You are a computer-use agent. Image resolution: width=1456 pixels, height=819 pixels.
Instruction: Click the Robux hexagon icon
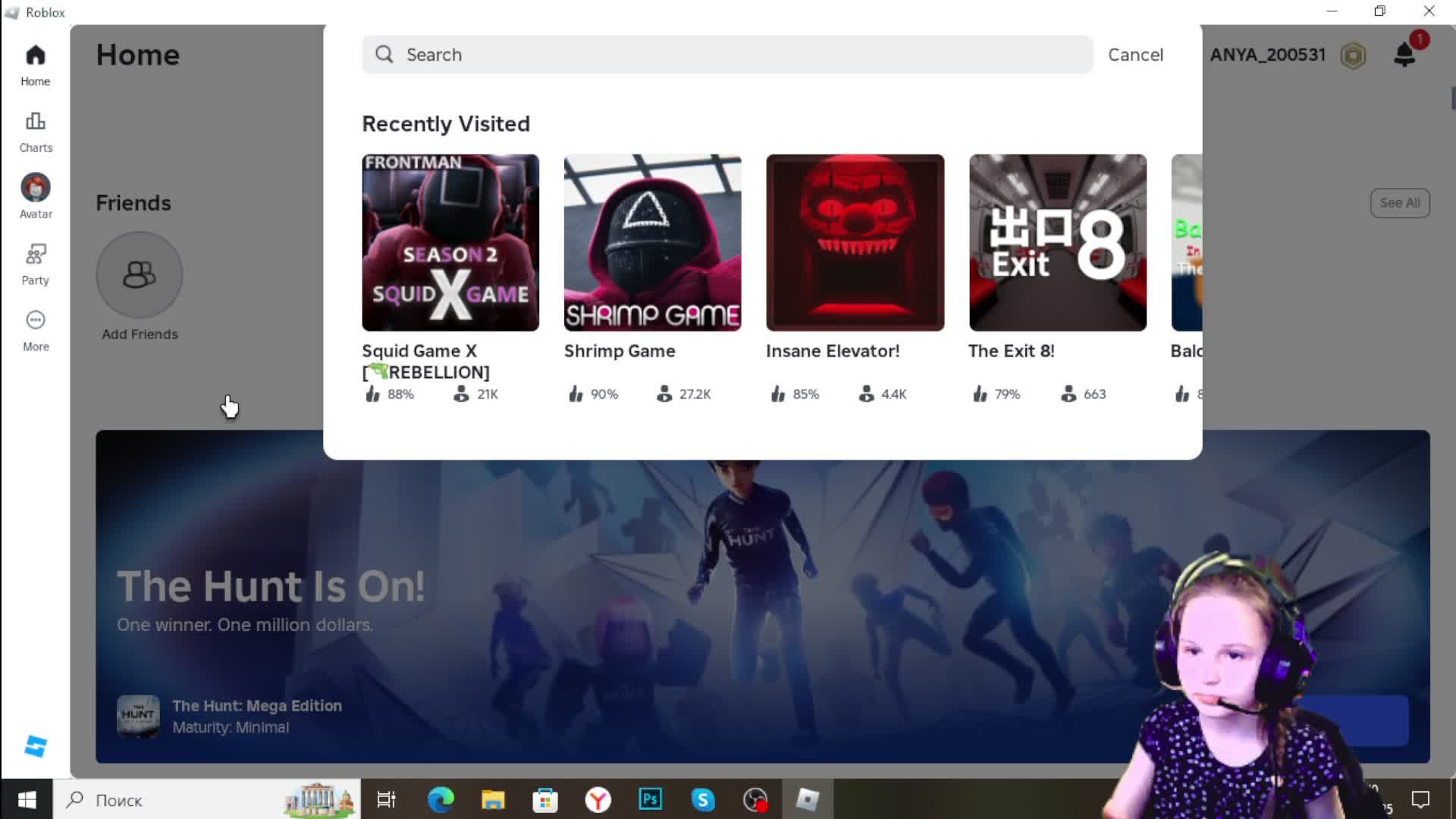coord(1353,55)
